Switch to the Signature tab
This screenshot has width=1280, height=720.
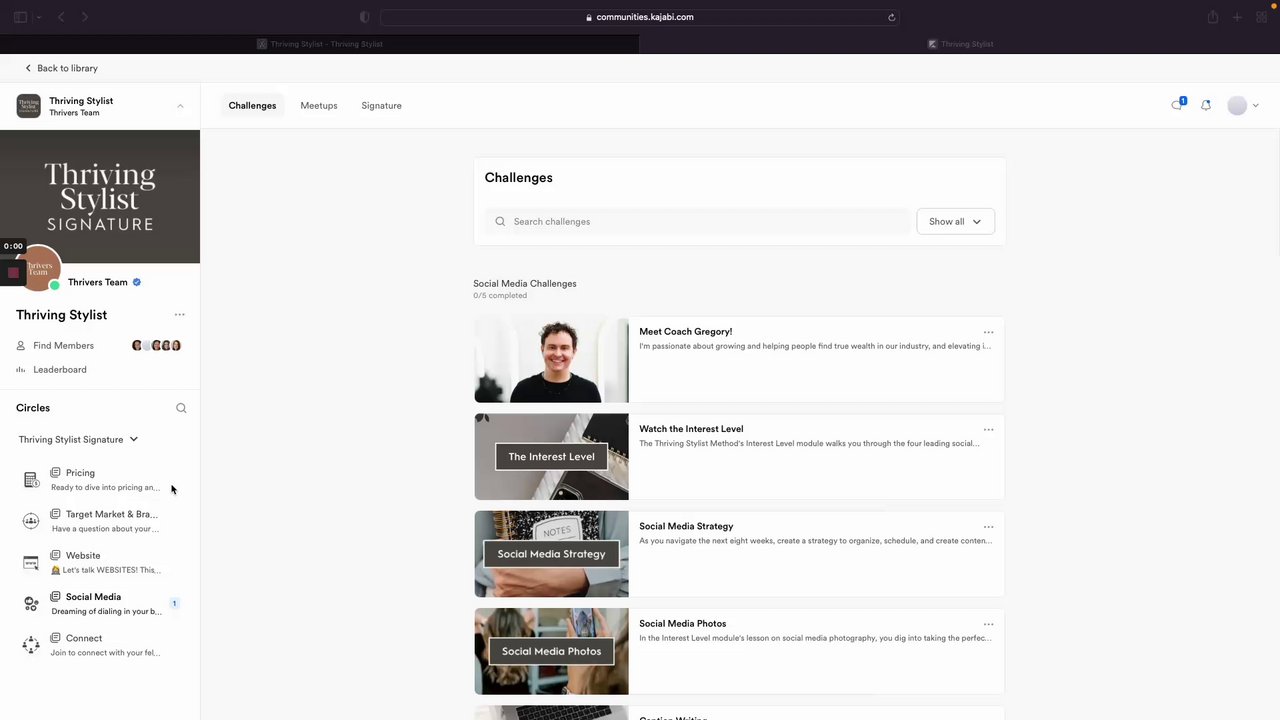click(381, 106)
